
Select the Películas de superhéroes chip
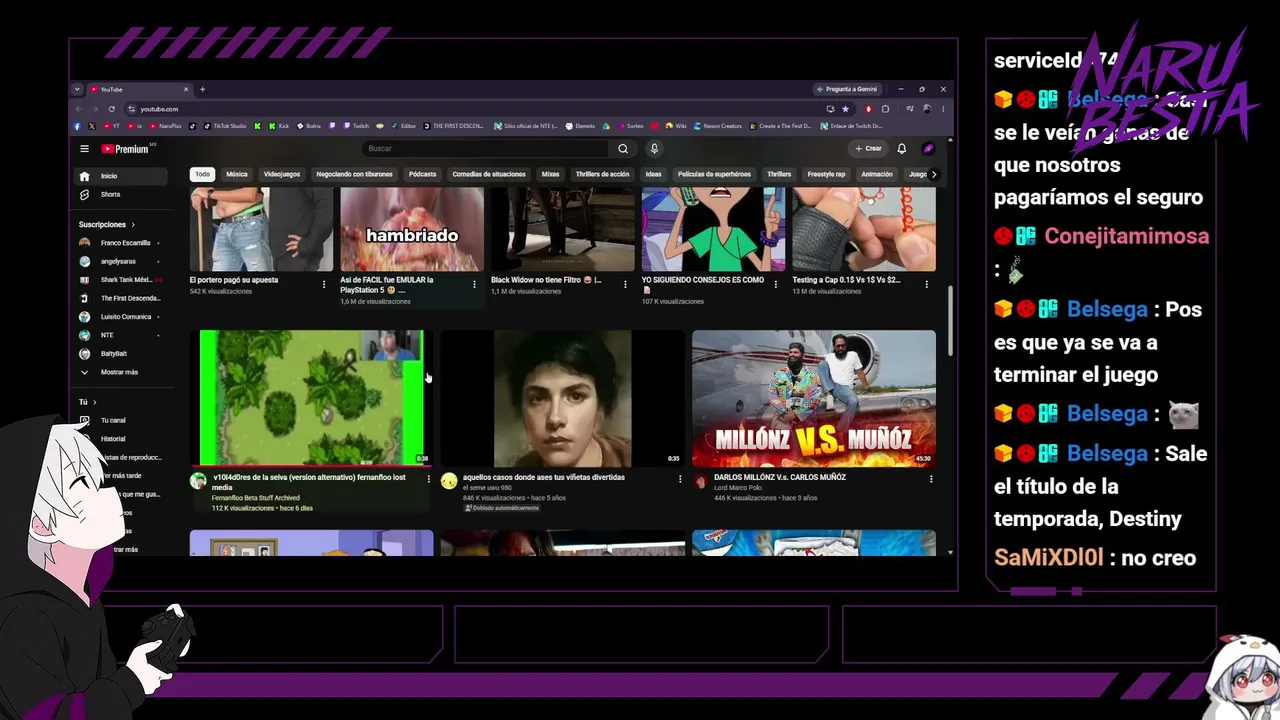pyautogui.click(x=714, y=174)
